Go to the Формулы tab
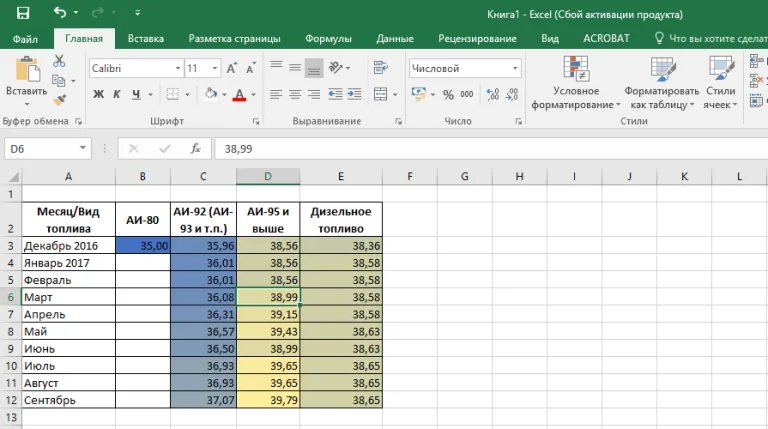The width and height of the screenshot is (768, 429). pyautogui.click(x=328, y=39)
